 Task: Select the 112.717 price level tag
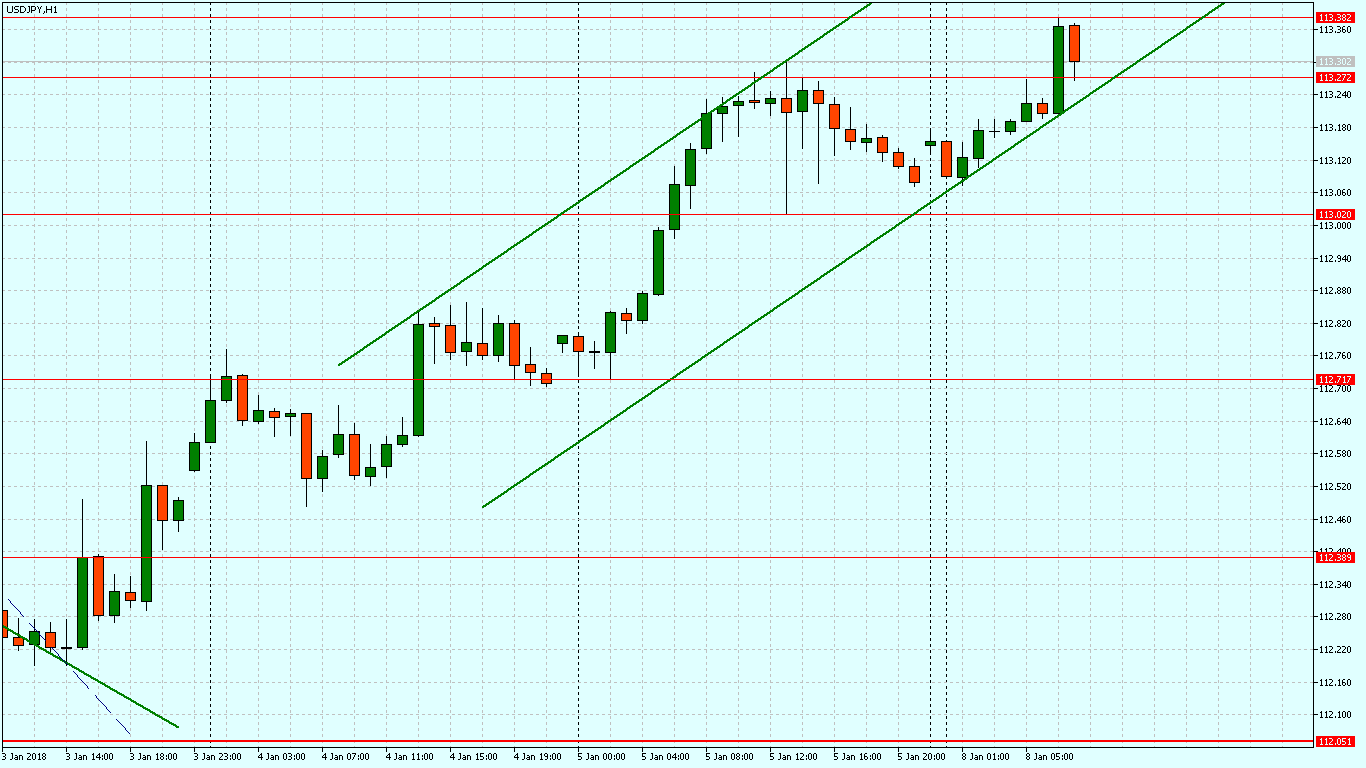point(1335,380)
